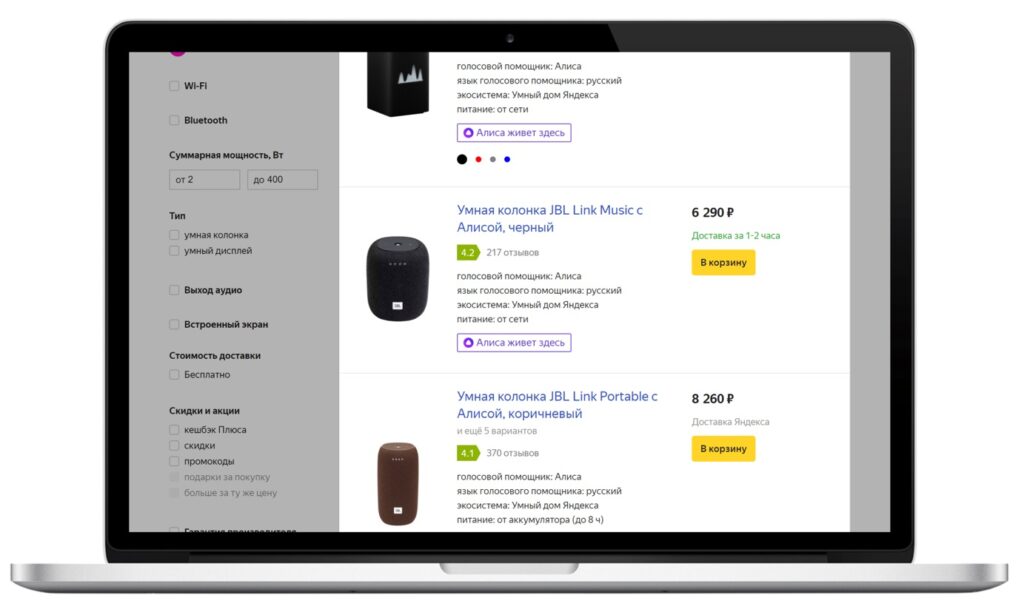
Task: Toggle the Bluetooth filter checkbox
Action: [174, 120]
